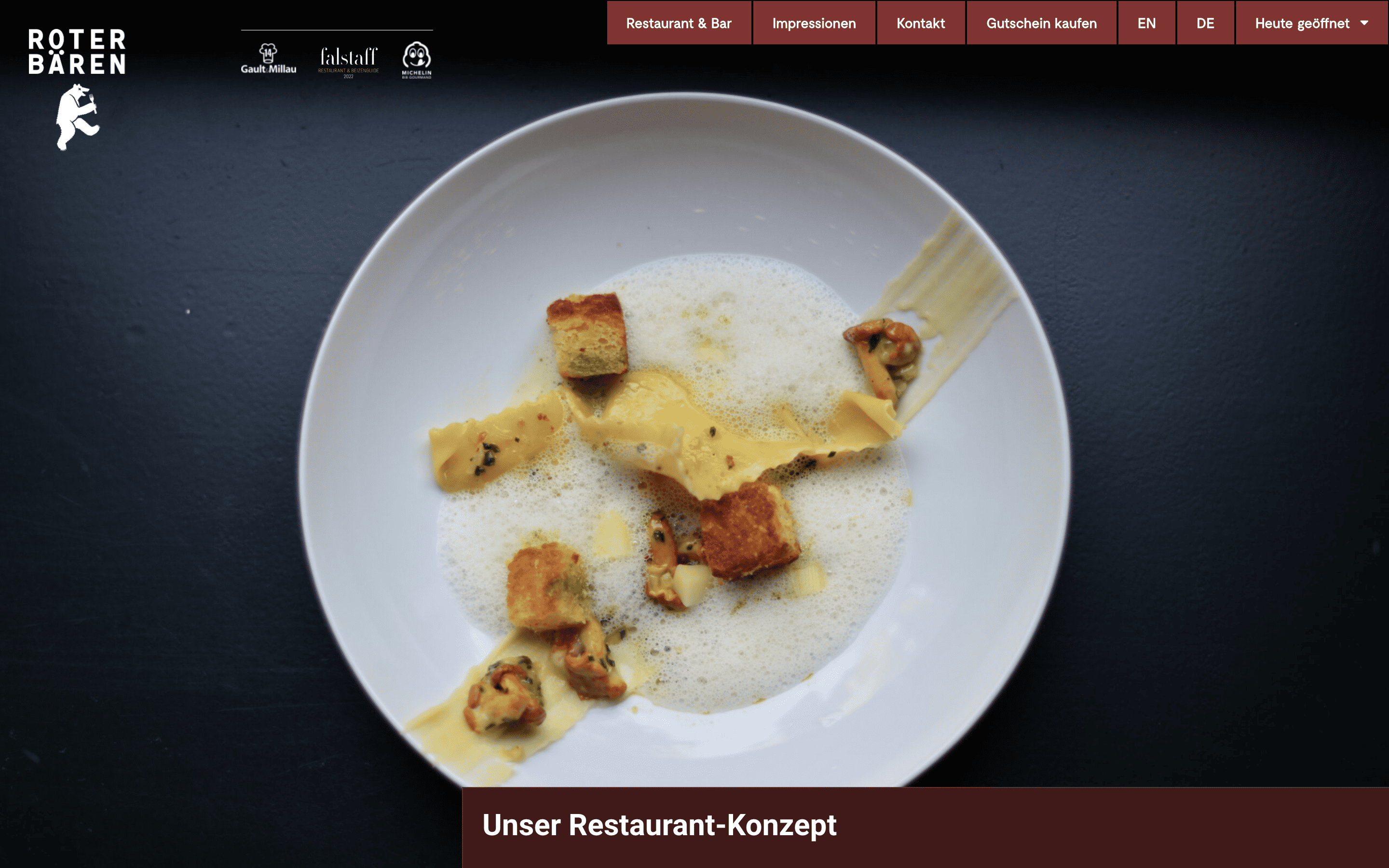Click the white bear mascot icon
The height and width of the screenshot is (868, 1389).
78,117
